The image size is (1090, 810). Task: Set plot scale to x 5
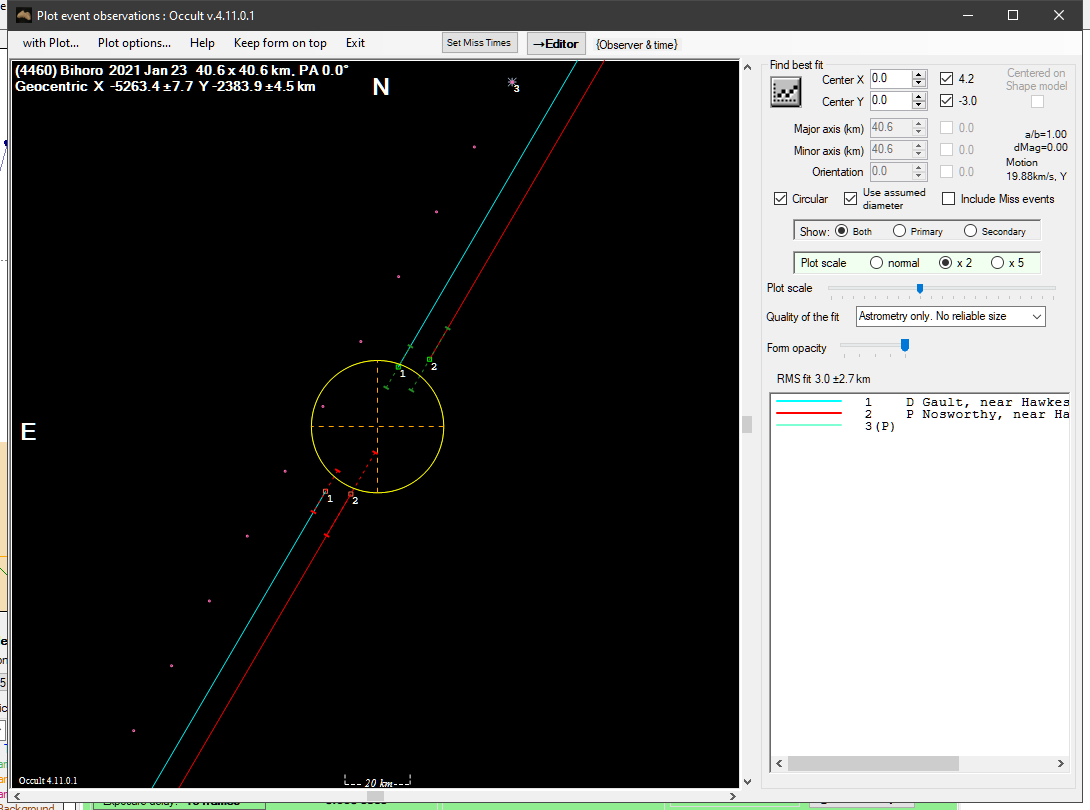click(x=998, y=263)
